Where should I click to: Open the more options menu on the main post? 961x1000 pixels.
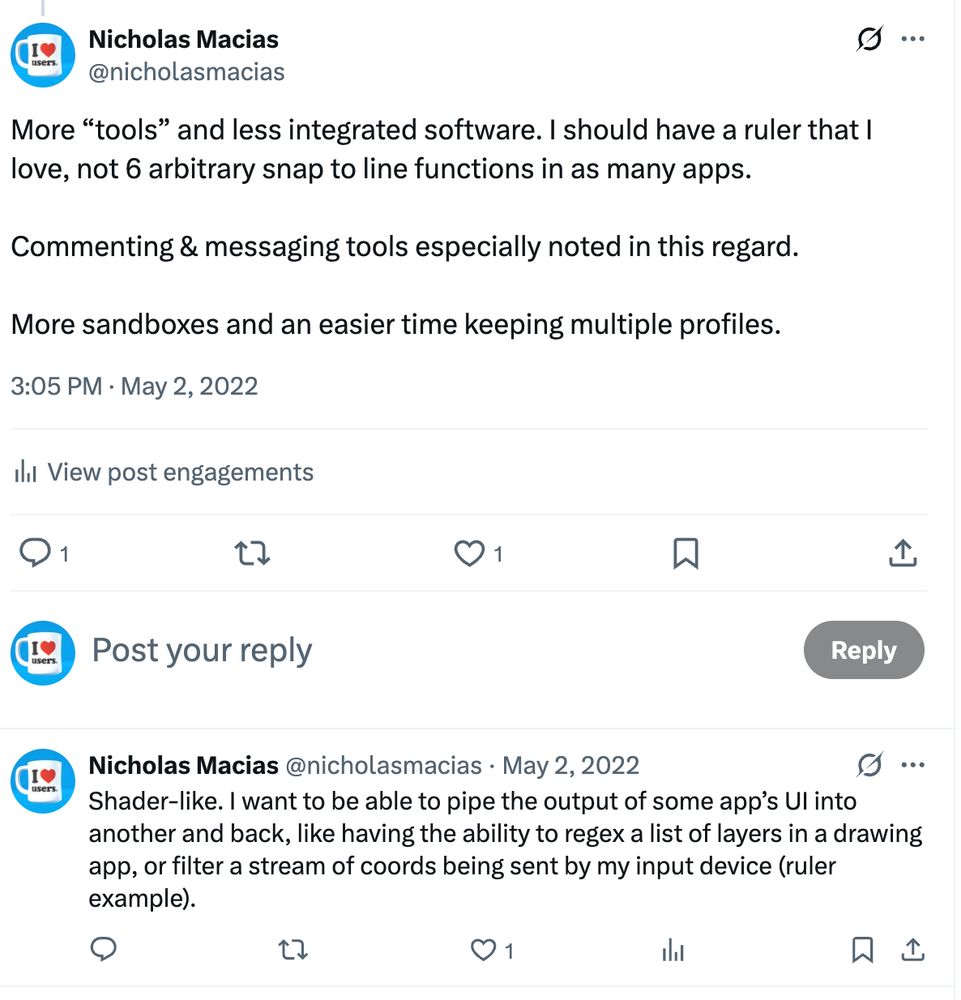point(913,38)
